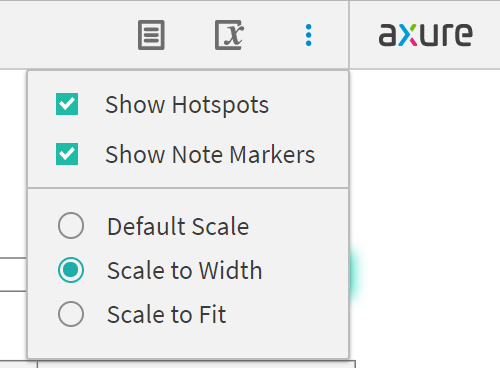
Task: Select the Scale to Fit radio button
Action: point(71,314)
